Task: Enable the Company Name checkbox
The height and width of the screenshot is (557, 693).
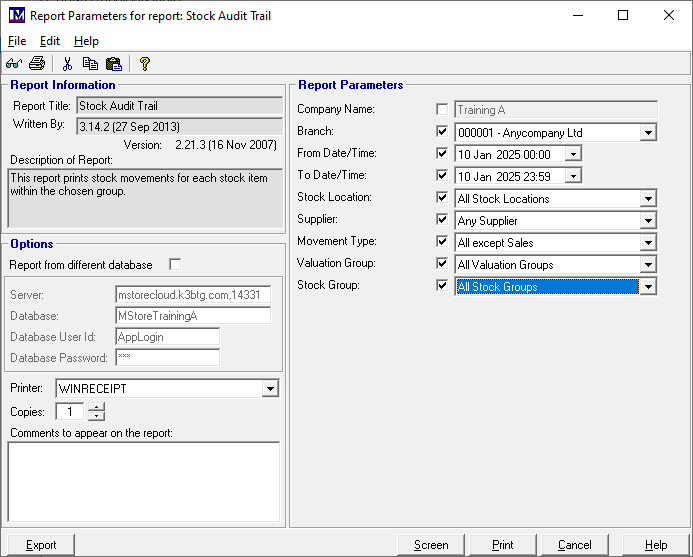Action: point(442,109)
